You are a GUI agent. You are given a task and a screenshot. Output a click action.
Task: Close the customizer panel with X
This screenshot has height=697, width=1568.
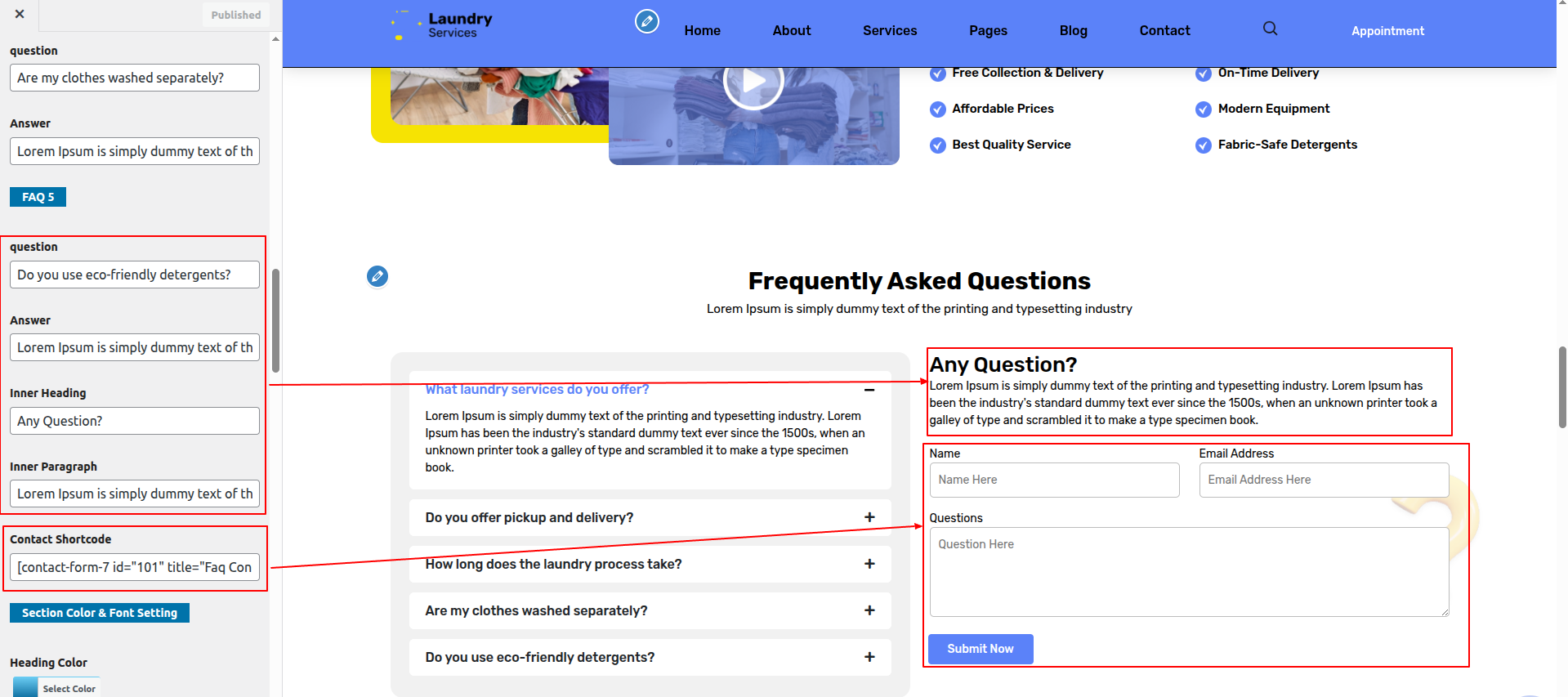(x=20, y=14)
